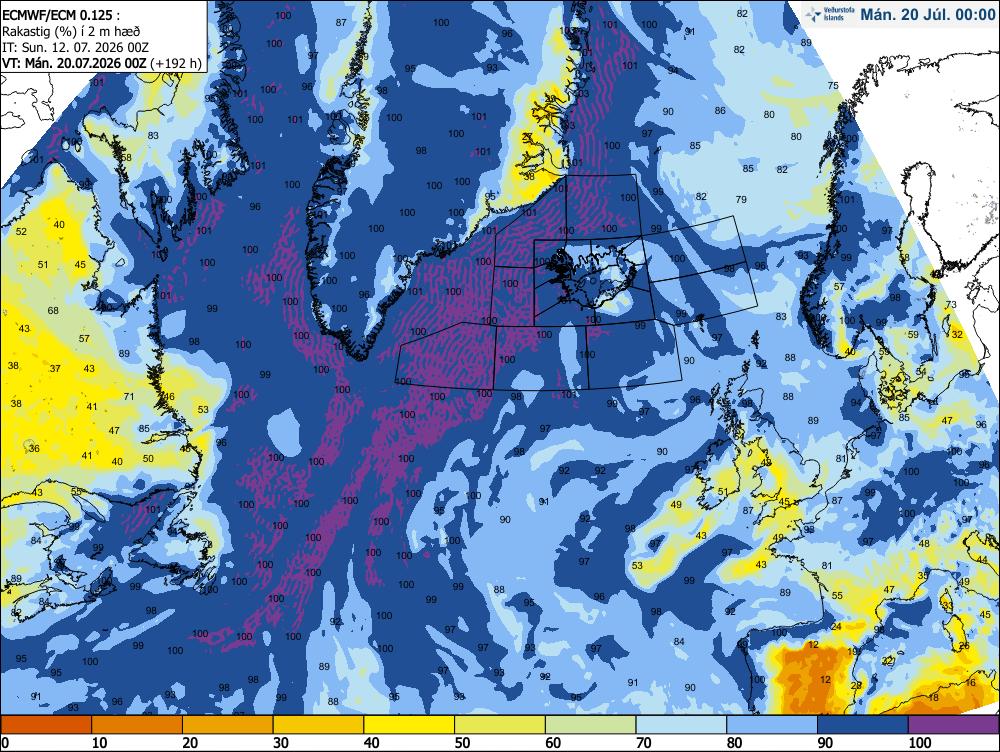
Task: Click the VT valid time line (+192 h)
Action: [101, 63]
